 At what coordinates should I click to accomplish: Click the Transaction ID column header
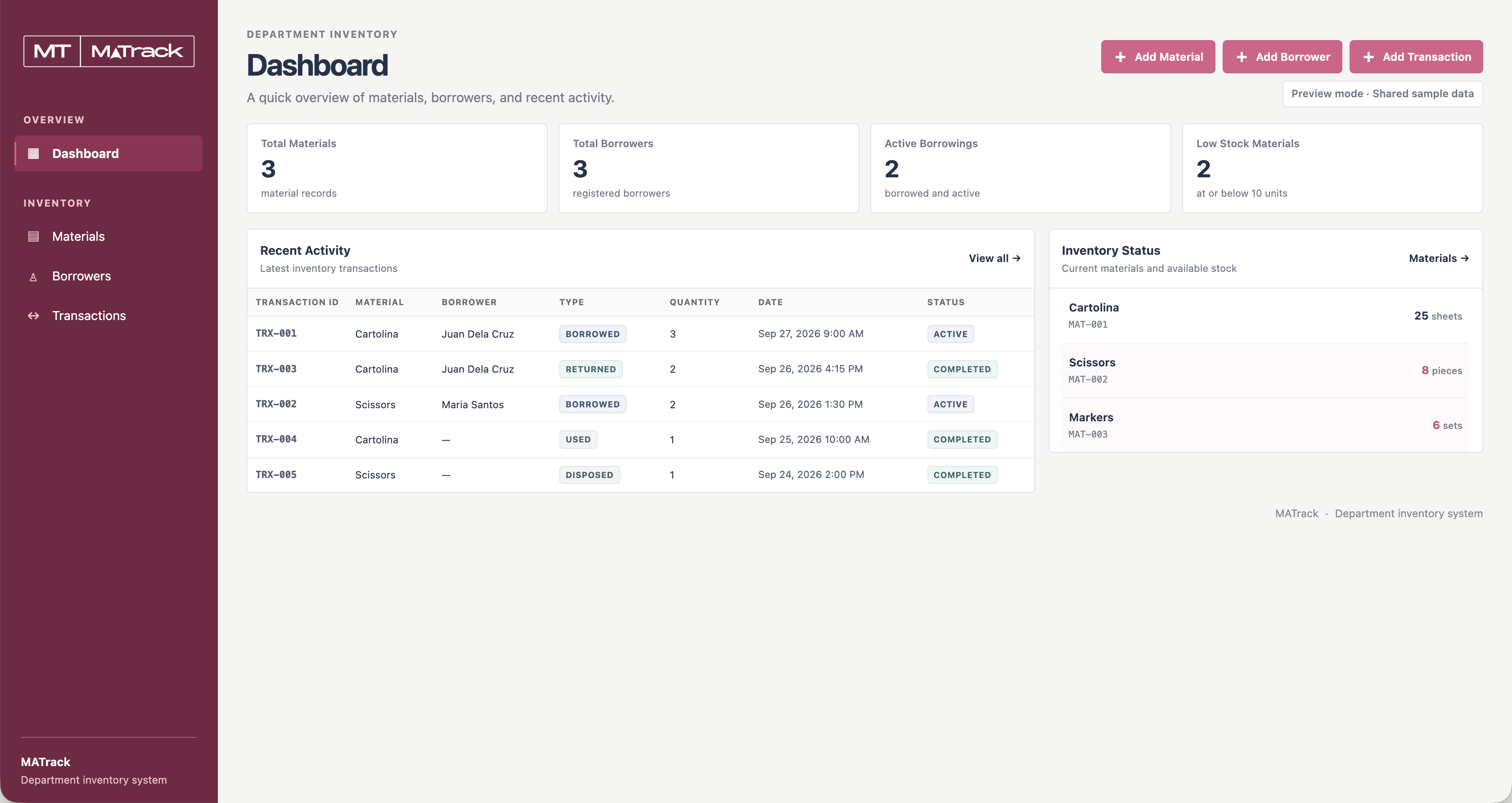(x=297, y=302)
